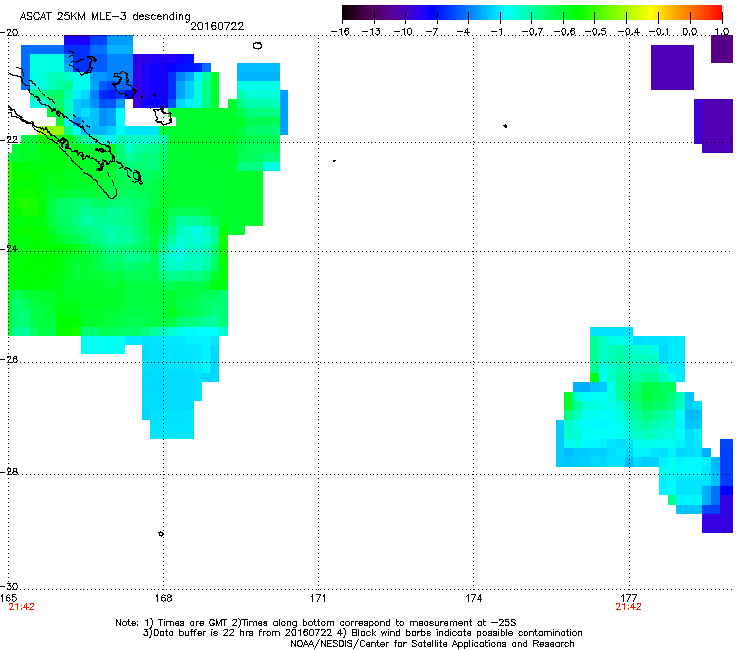The image size is (740, 650).
Task: Click the small round island outline near -20 latitude
Action: coord(257,46)
